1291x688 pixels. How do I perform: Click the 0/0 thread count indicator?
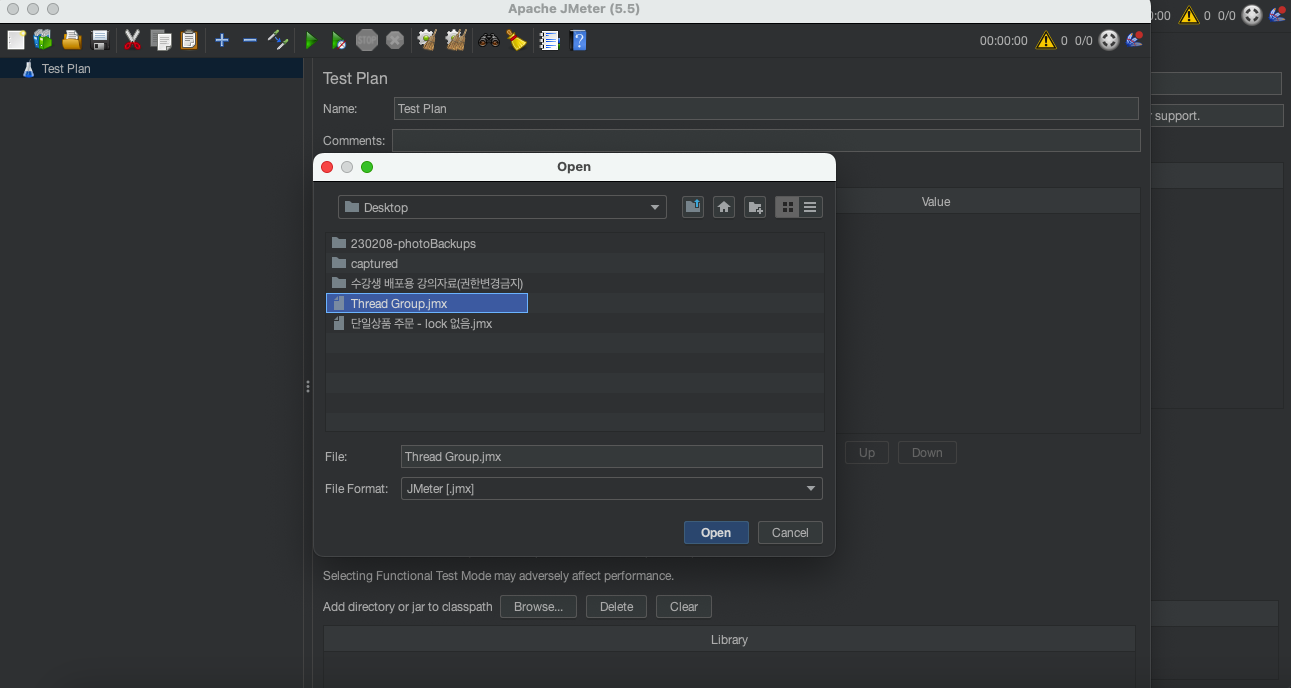point(1083,41)
